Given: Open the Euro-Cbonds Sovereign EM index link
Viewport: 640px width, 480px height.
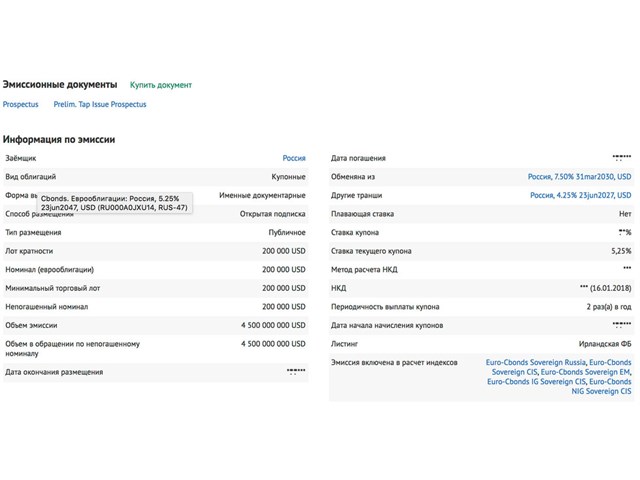Looking at the screenshot, I should 585,372.
